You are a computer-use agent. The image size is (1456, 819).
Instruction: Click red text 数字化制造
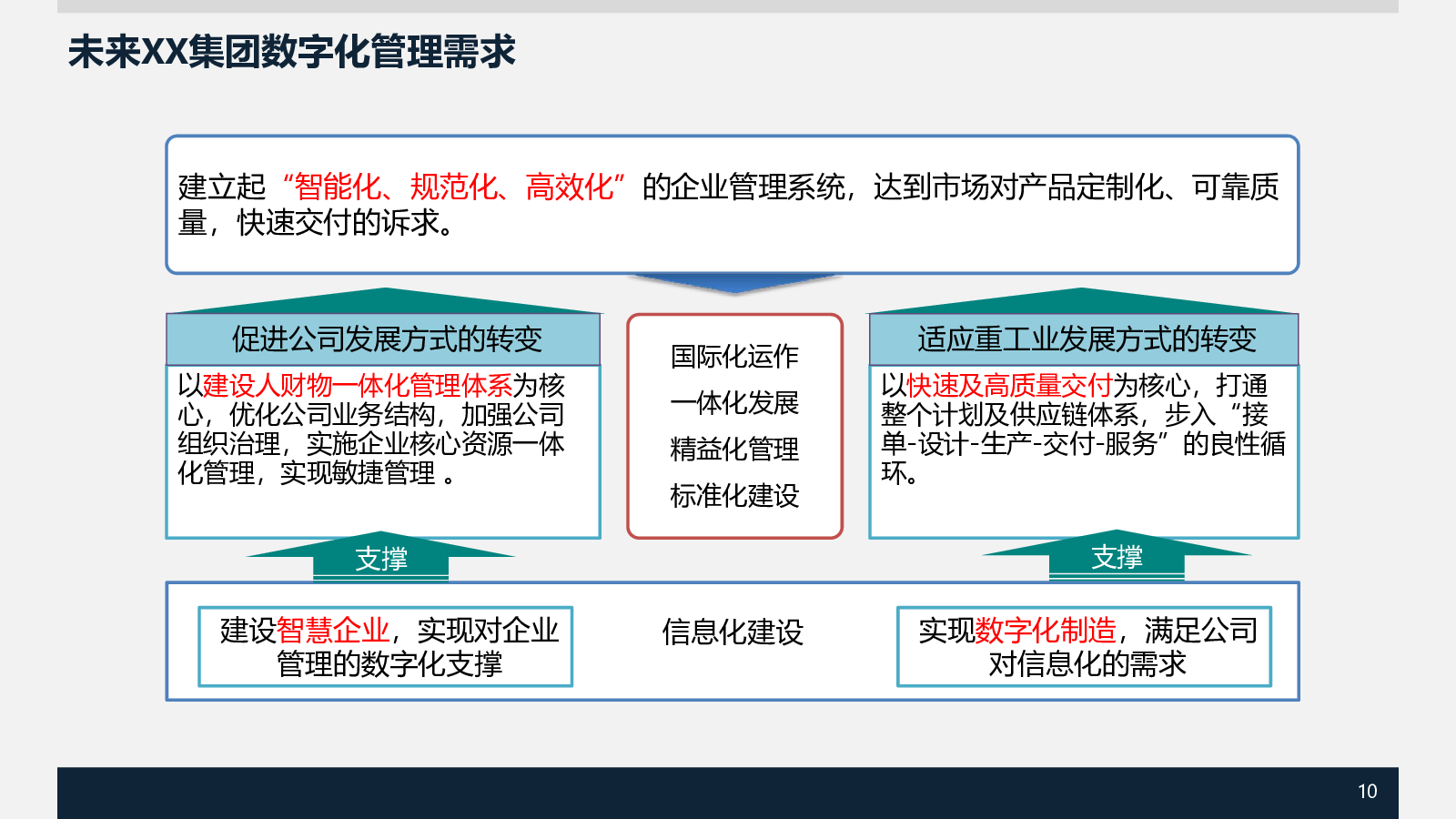(1045, 631)
